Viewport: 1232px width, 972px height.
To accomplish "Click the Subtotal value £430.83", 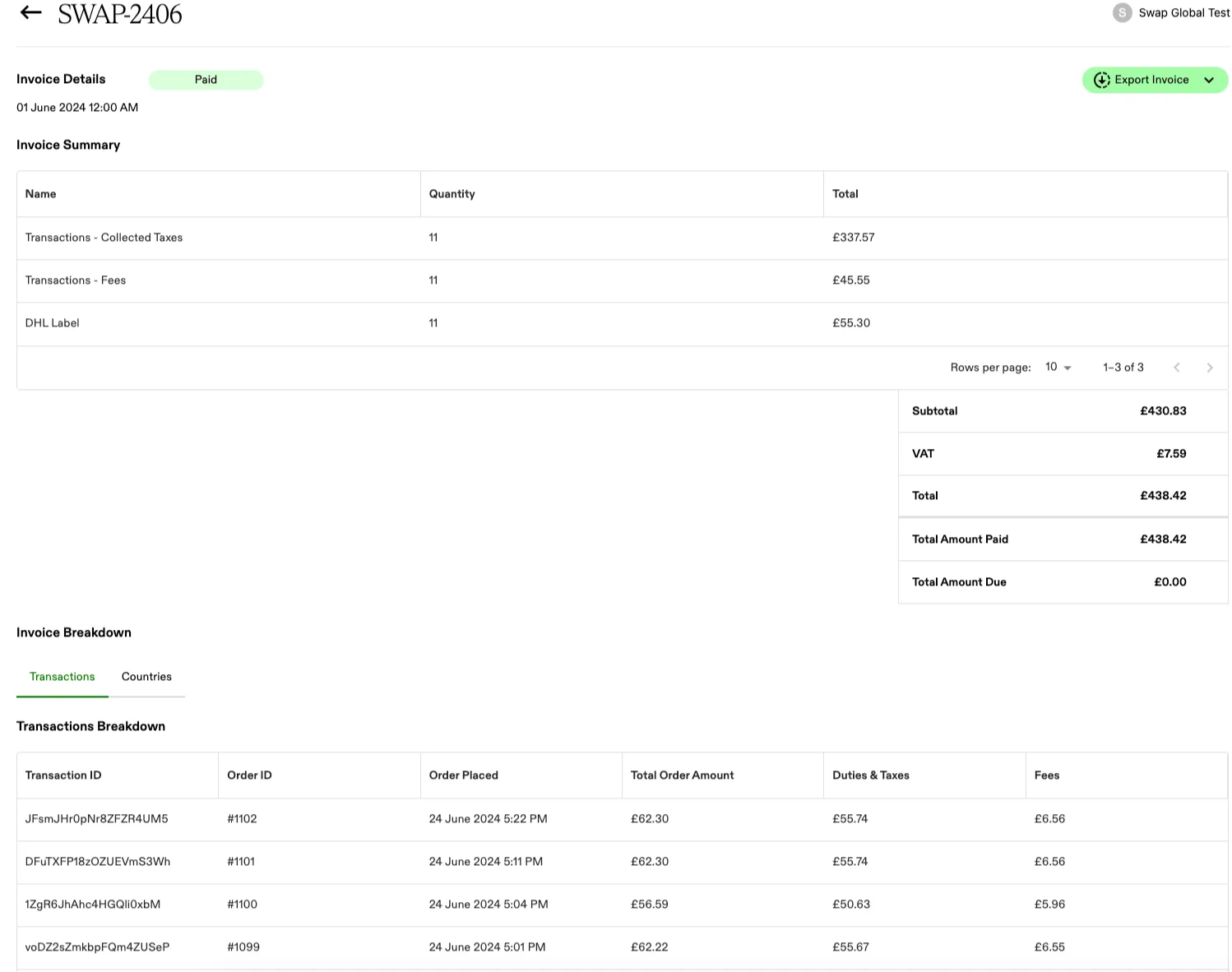I will pyautogui.click(x=1163, y=411).
